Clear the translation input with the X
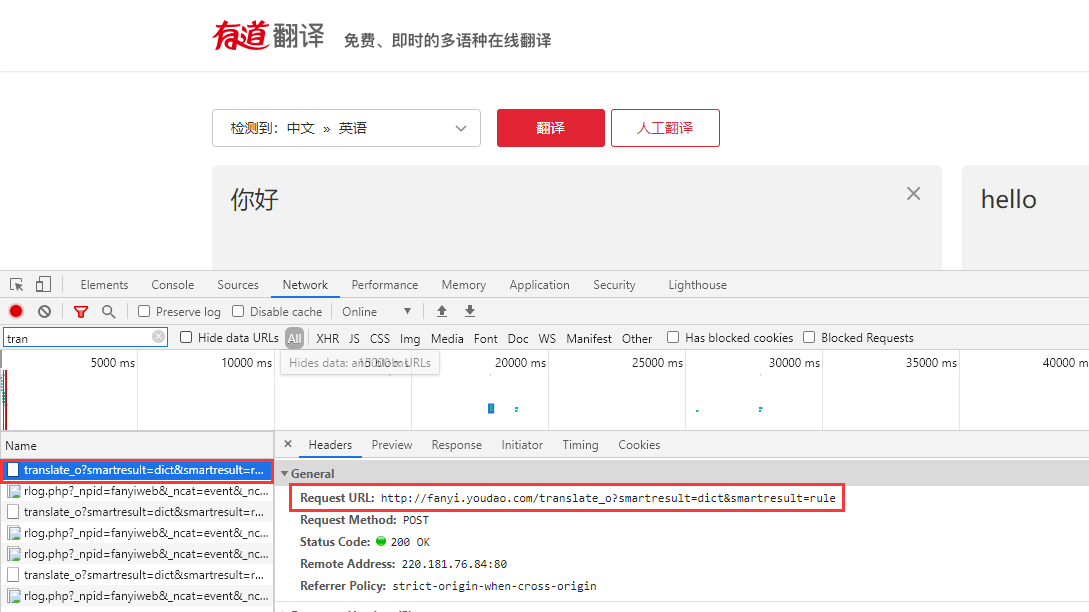The image size is (1089, 612). [x=912, y=193]
